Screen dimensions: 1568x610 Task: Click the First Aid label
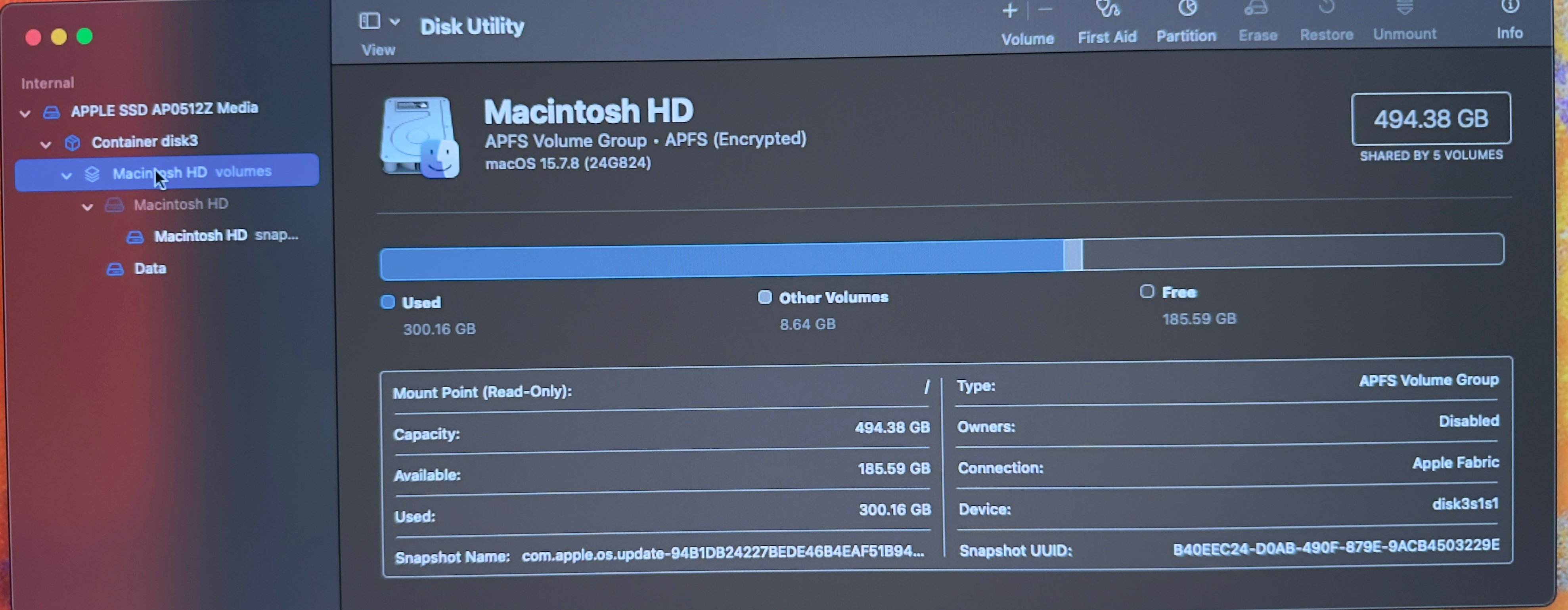[x=1107, y=37]
